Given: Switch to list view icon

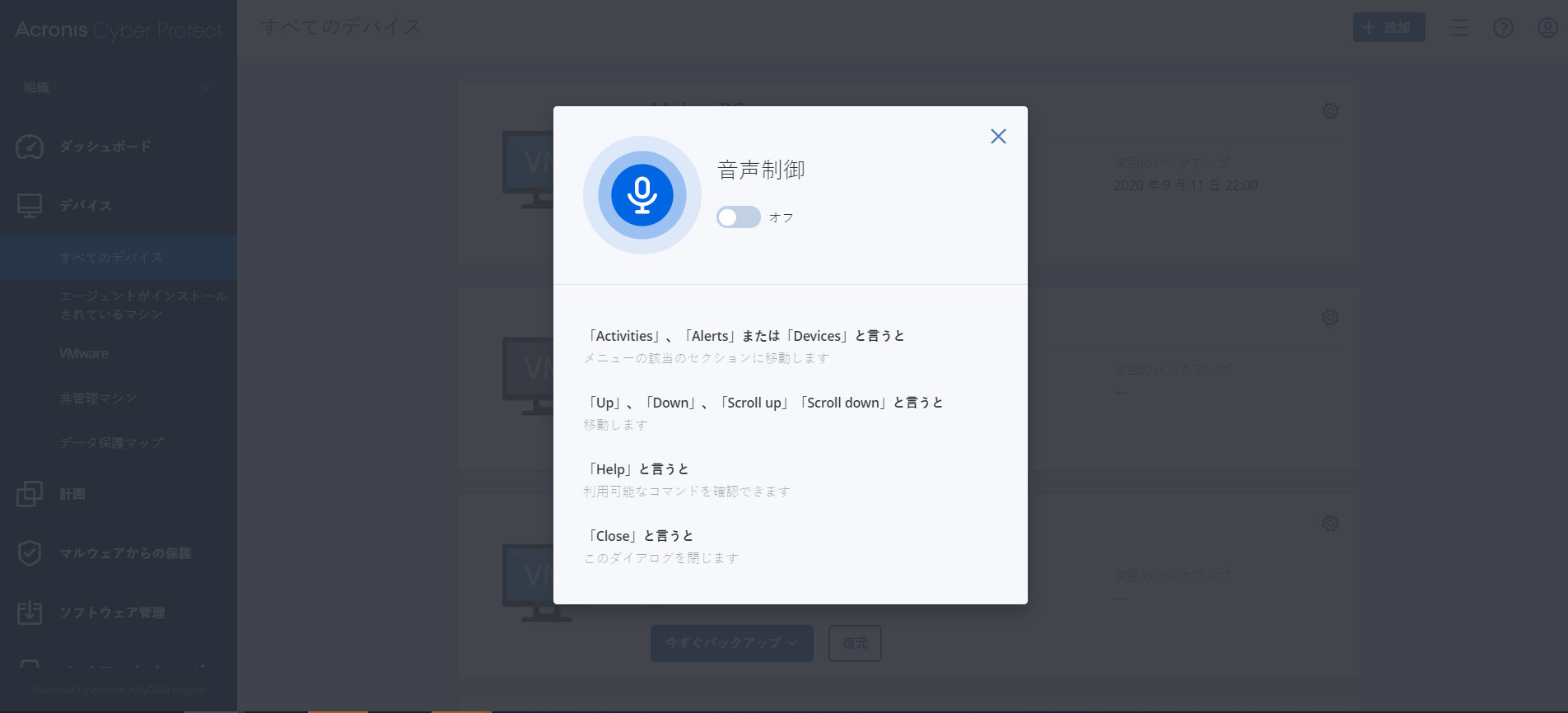Looking at the screenshot, I should [1458, 28].
